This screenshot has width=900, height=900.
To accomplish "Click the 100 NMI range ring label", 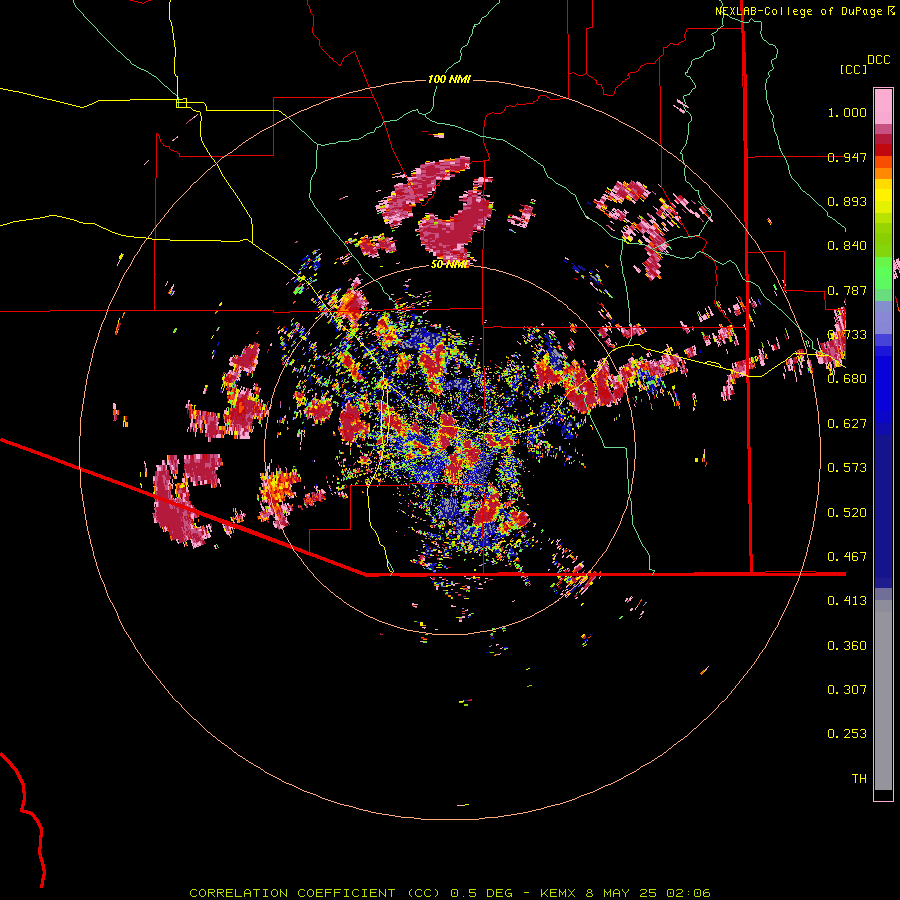I will pyautogui.click(x=449, y=79).
